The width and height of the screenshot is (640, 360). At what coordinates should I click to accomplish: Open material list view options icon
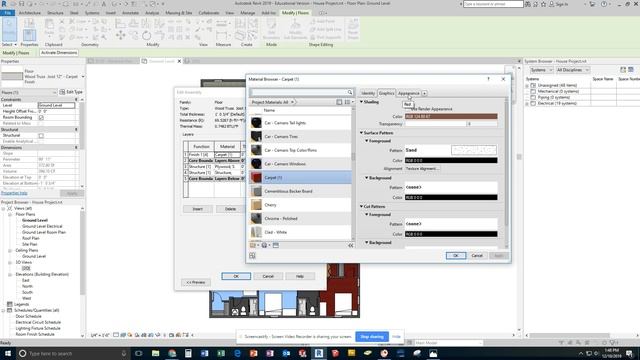348,102
